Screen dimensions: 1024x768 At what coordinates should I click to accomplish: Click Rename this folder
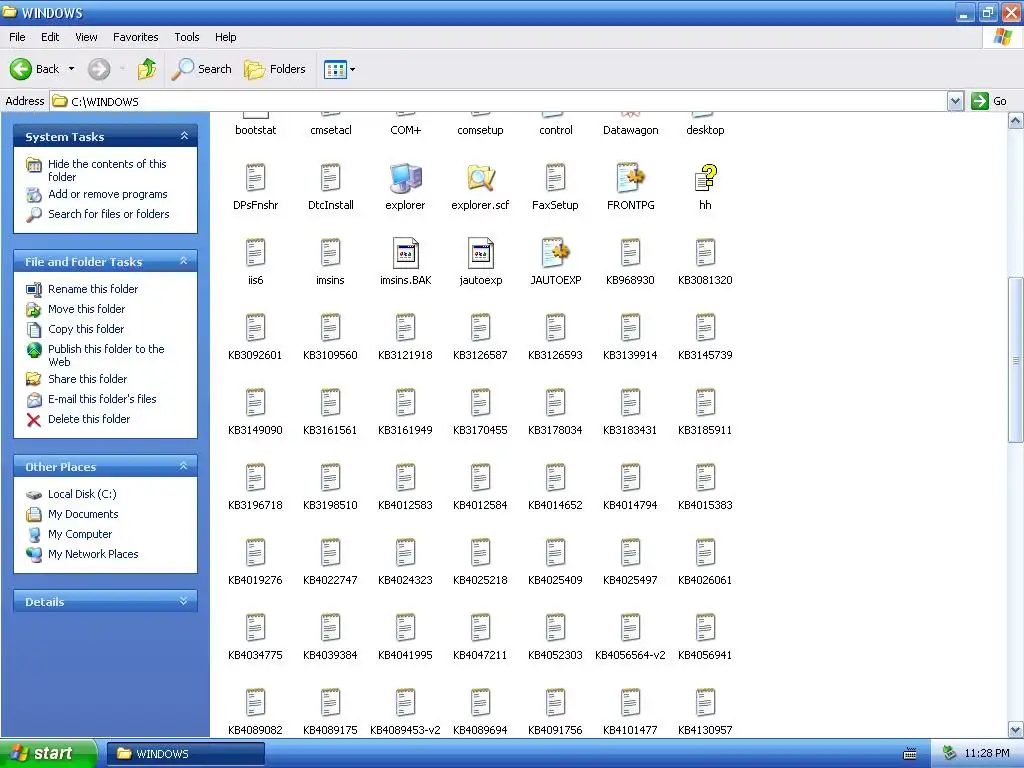(x=93, y=289)
